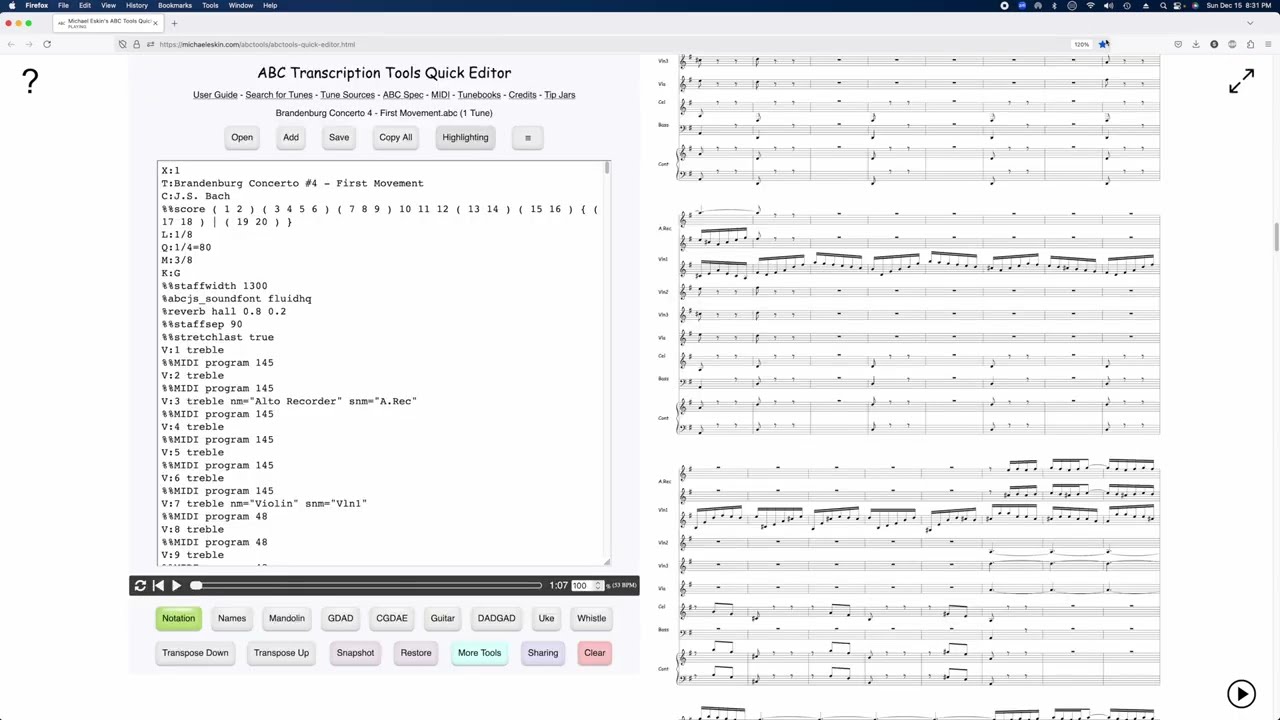Open the Firefox extensions icon
Screen dimensions: 1280x720
tap(1250, 44)
